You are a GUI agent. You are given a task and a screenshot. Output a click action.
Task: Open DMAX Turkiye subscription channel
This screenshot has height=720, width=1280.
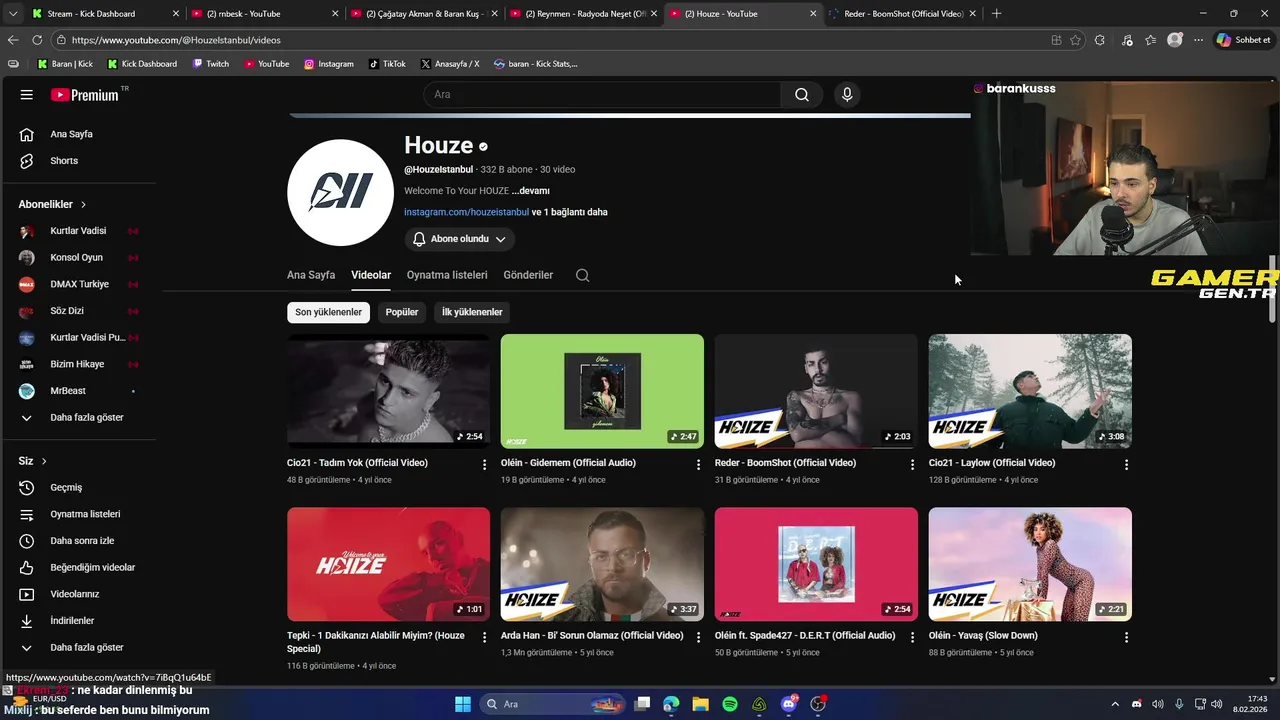(80, 284)
